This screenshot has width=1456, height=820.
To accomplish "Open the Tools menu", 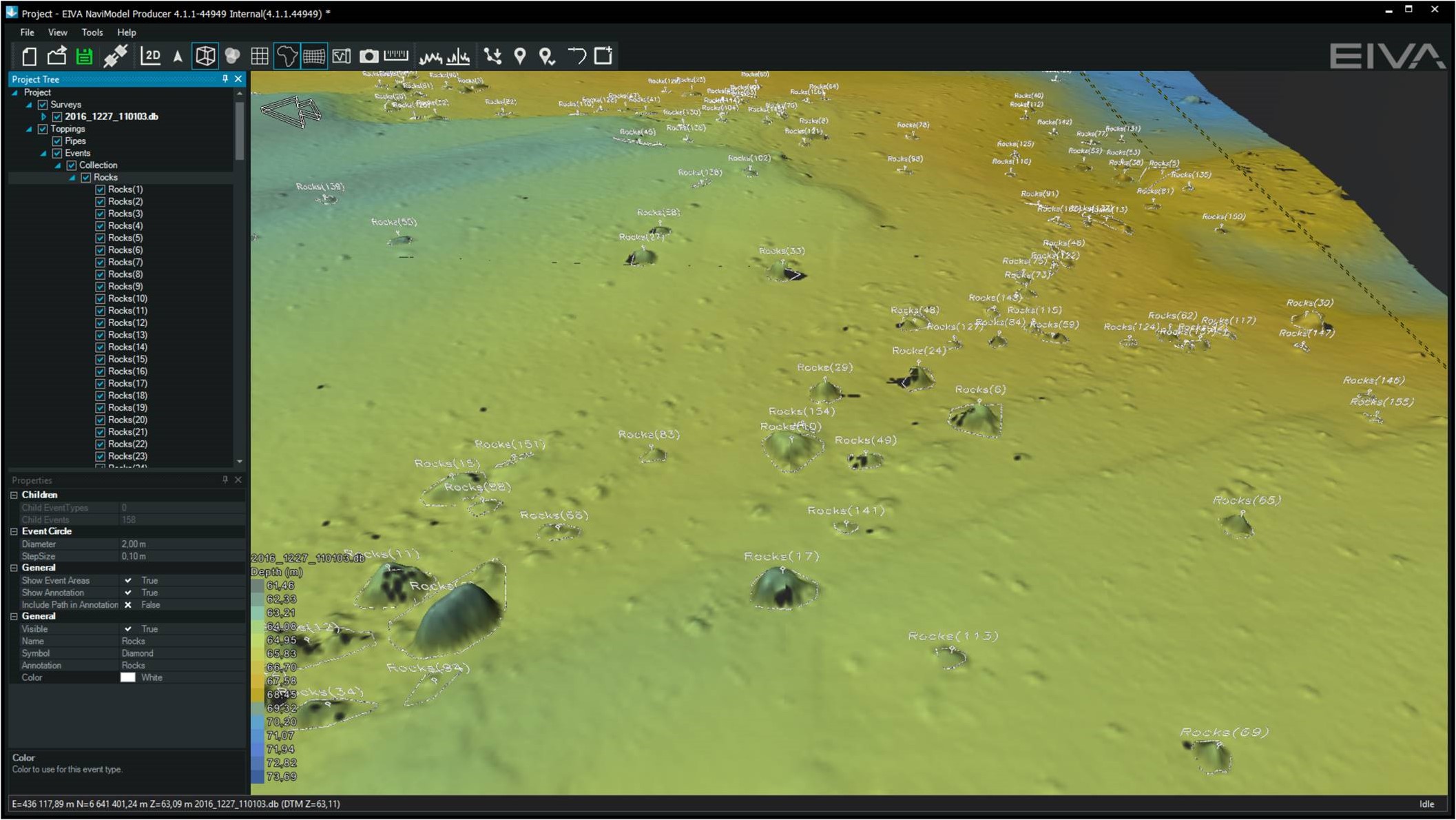I will (92, 32).
